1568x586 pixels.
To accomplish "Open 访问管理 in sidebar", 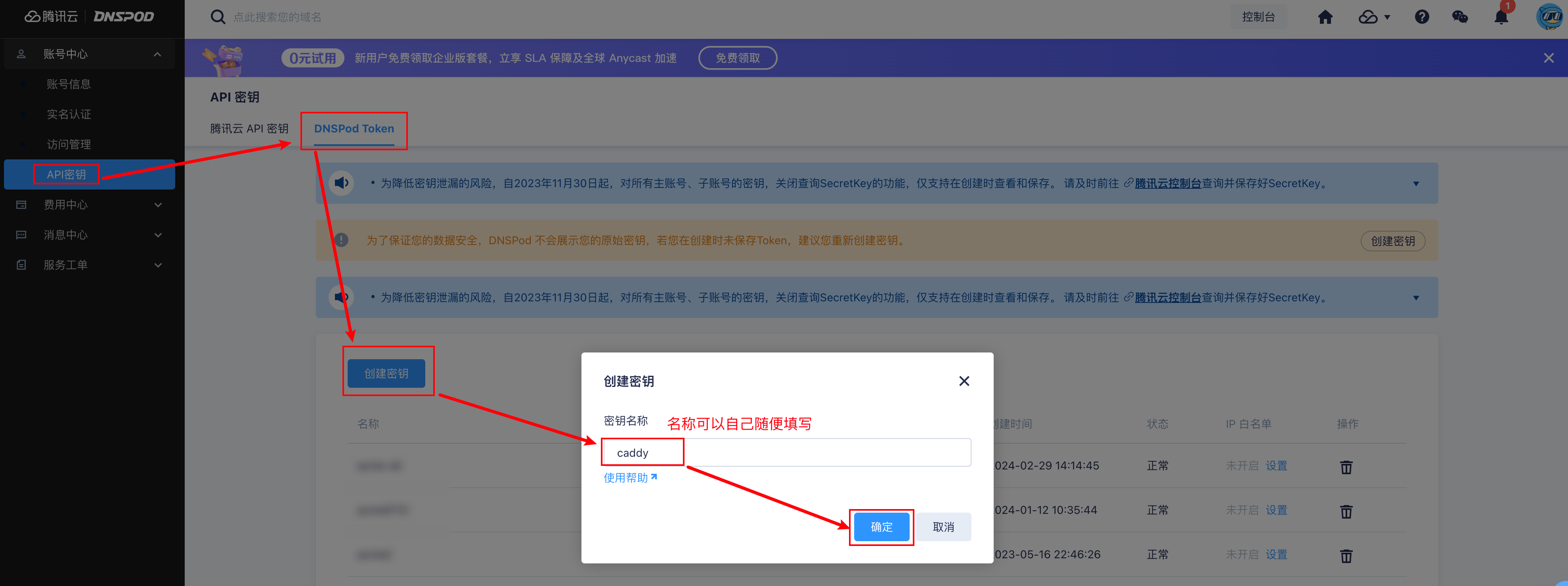I will point(69,144).
